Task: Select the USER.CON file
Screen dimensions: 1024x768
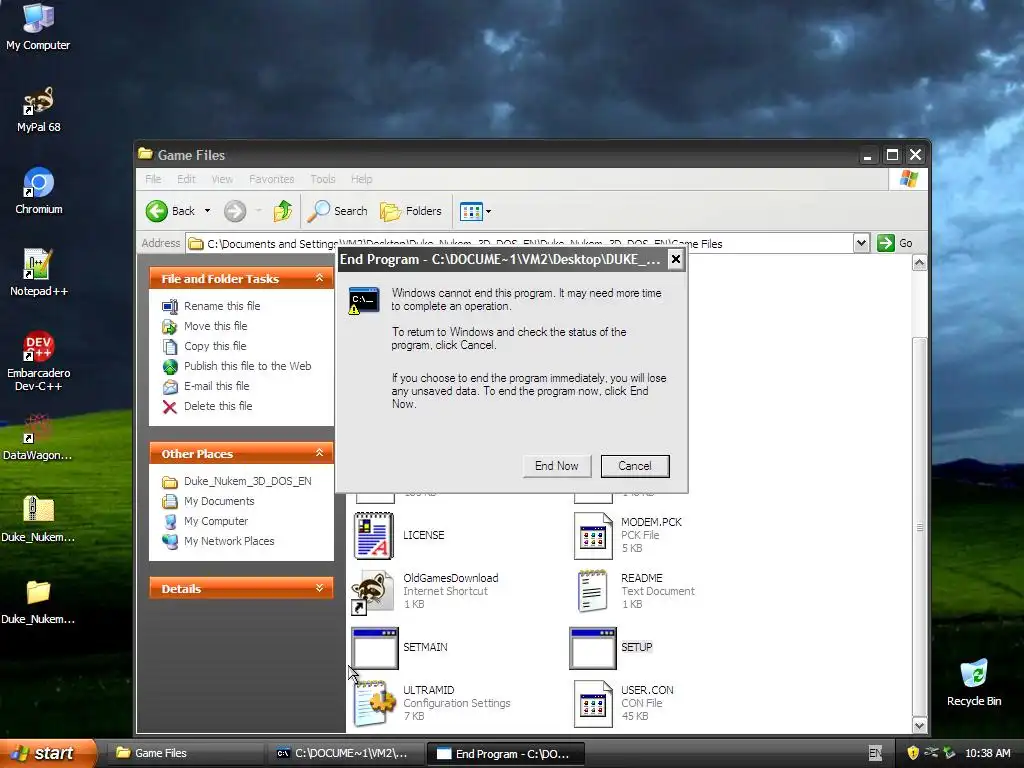Action: point(593,703)
